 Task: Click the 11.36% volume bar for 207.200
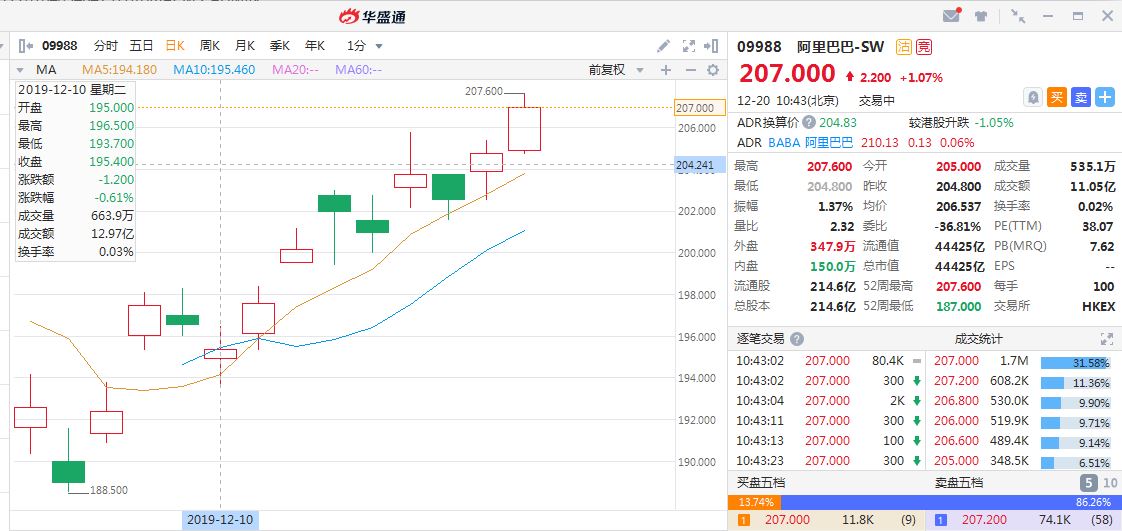coord(1075,383)
